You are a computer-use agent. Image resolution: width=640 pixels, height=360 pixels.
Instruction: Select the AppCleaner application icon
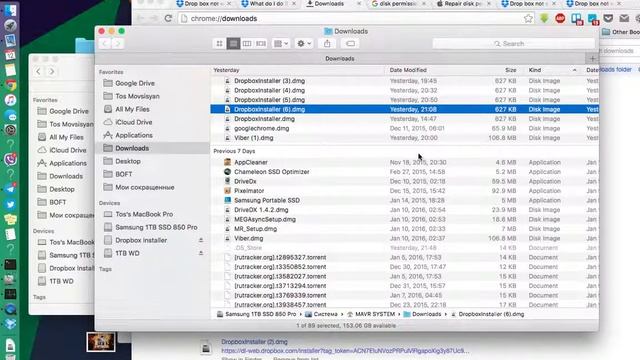pyautogui.click(x=227, y=162)
